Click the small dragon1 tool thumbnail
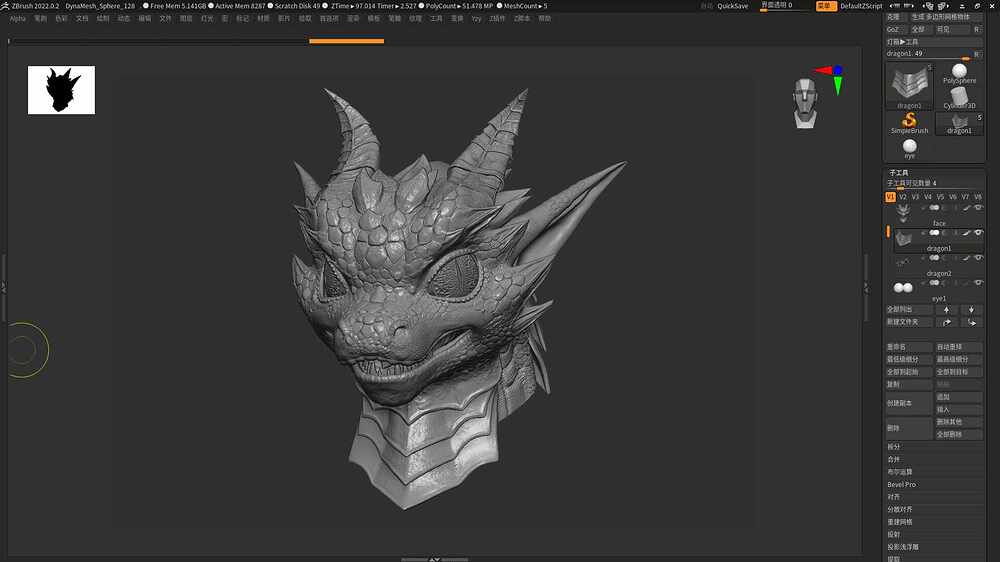 (x=959, y=124)
